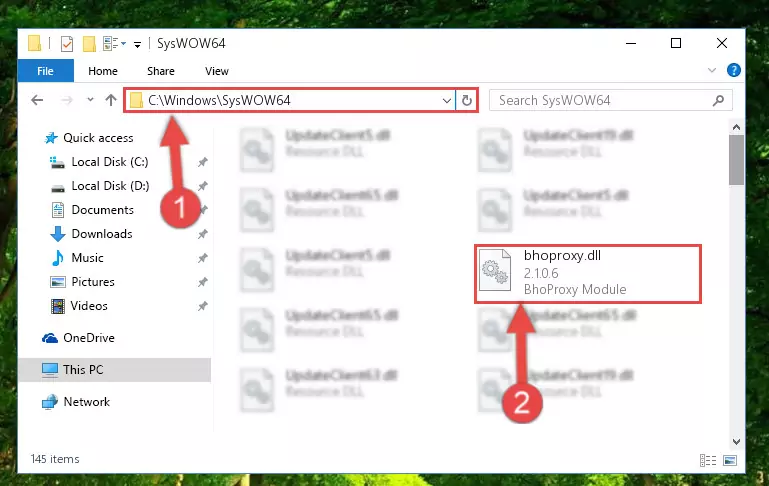Switch to Large icons view in status bar

730,460
